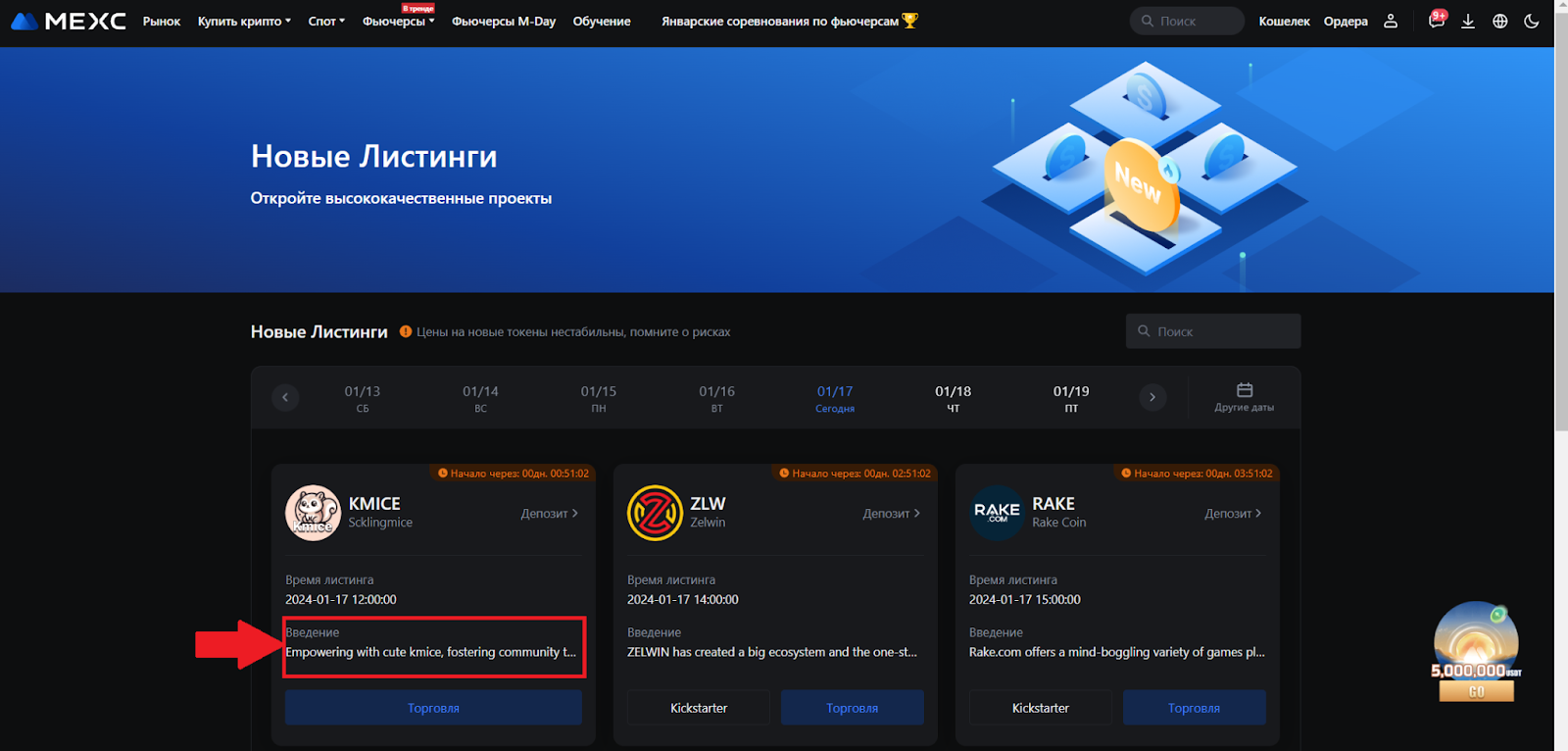The image size is (1568, 751).
Task: Open the 5,000,000 USDT GO promo
Action: pyautogui.click(x=1476, y=652)
